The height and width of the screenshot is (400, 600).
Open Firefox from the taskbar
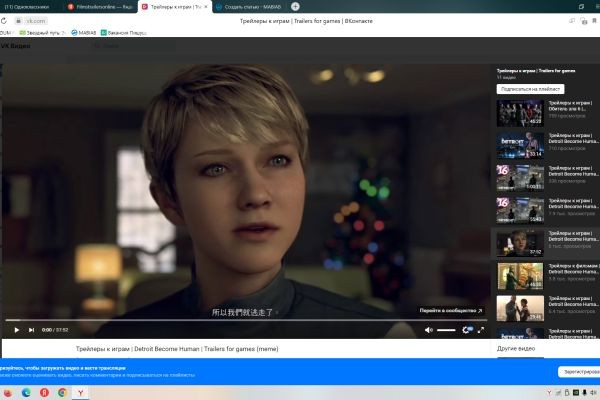(8, 393)
